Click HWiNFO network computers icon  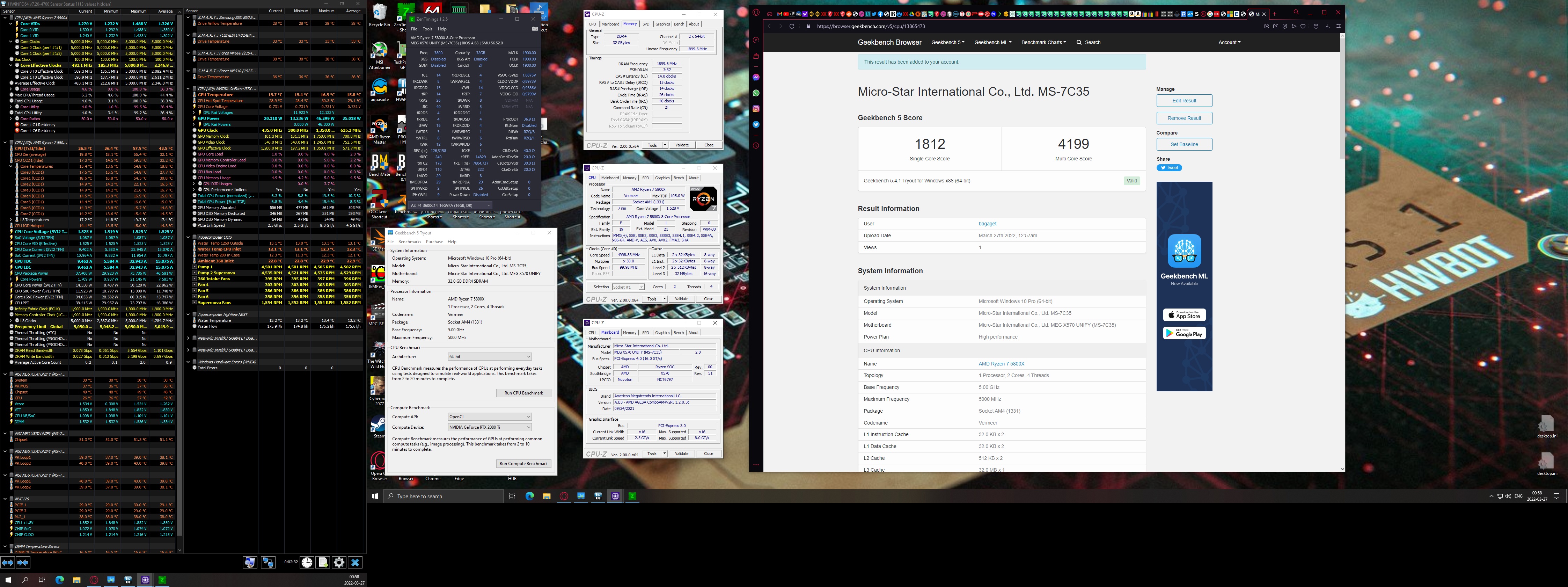click(x=268, y=563)
